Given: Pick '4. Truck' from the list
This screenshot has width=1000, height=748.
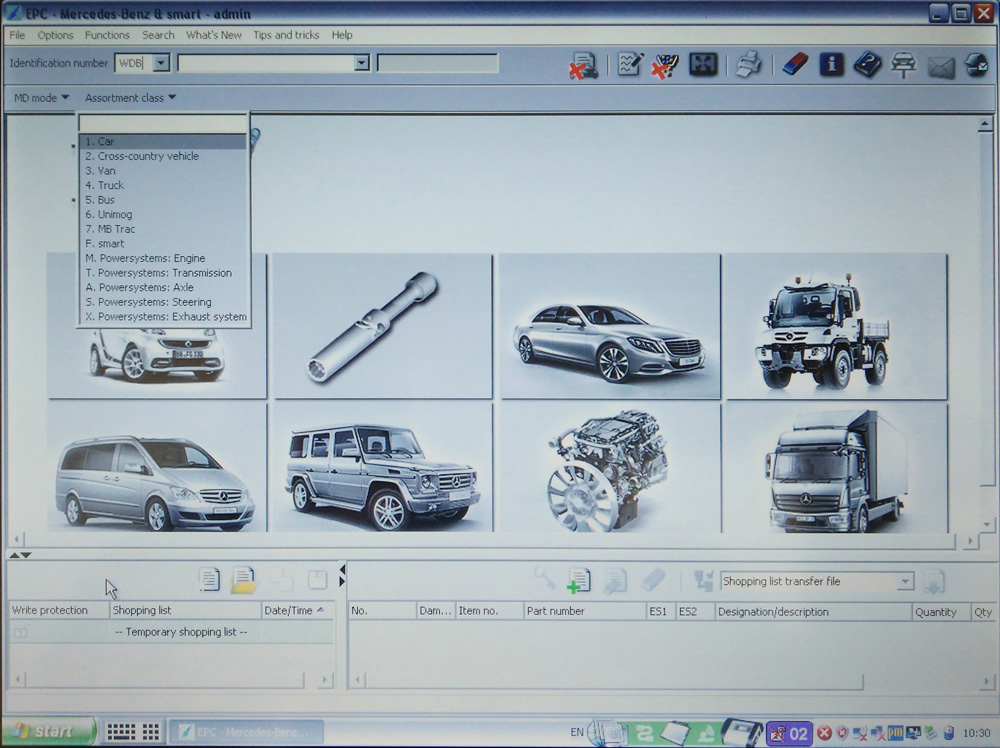Looking at the screenshot, I should pyautogui.click(x=163, y=186).
